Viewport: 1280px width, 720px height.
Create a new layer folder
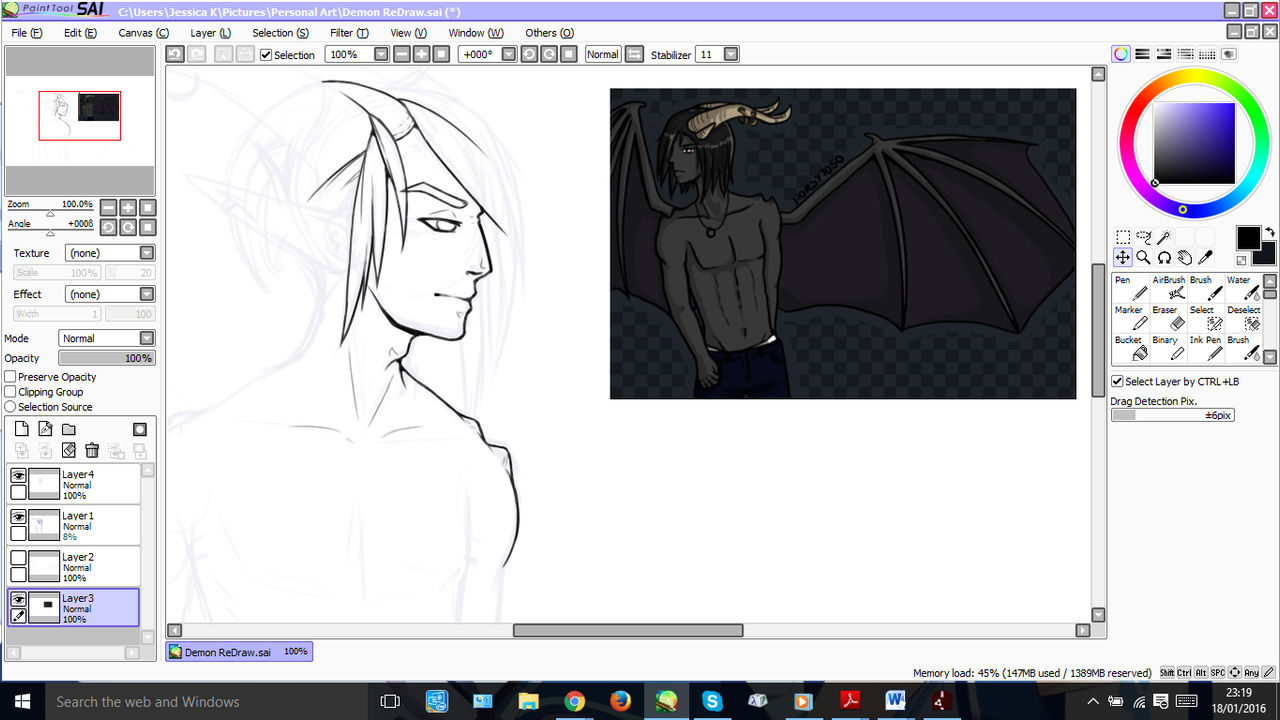69,429
